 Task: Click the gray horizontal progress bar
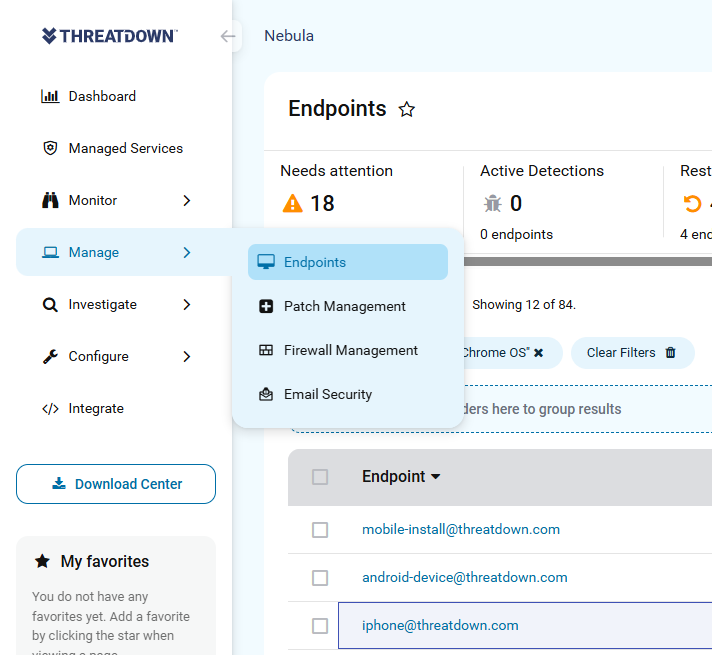click(x=588, y=261)
